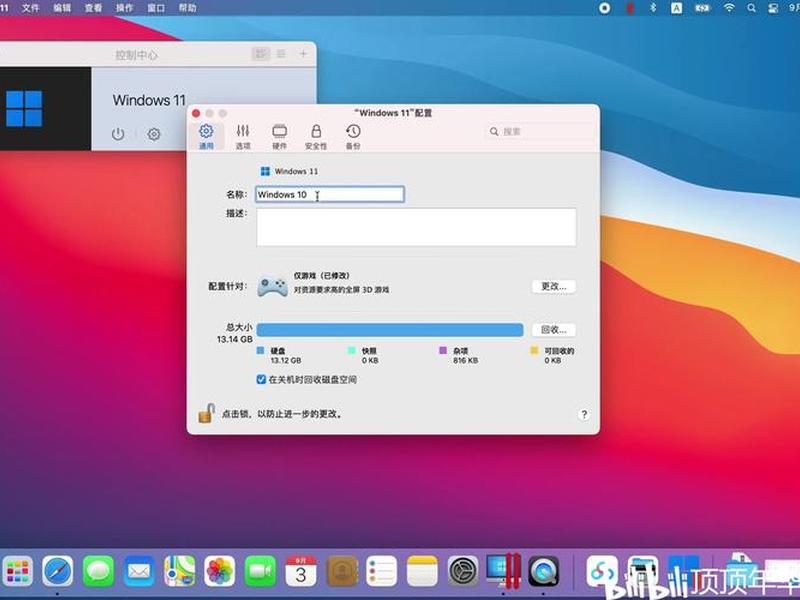Open the 备份 (Backup) tab
This screenshot has width=800, height=600.
coord(353,136)
